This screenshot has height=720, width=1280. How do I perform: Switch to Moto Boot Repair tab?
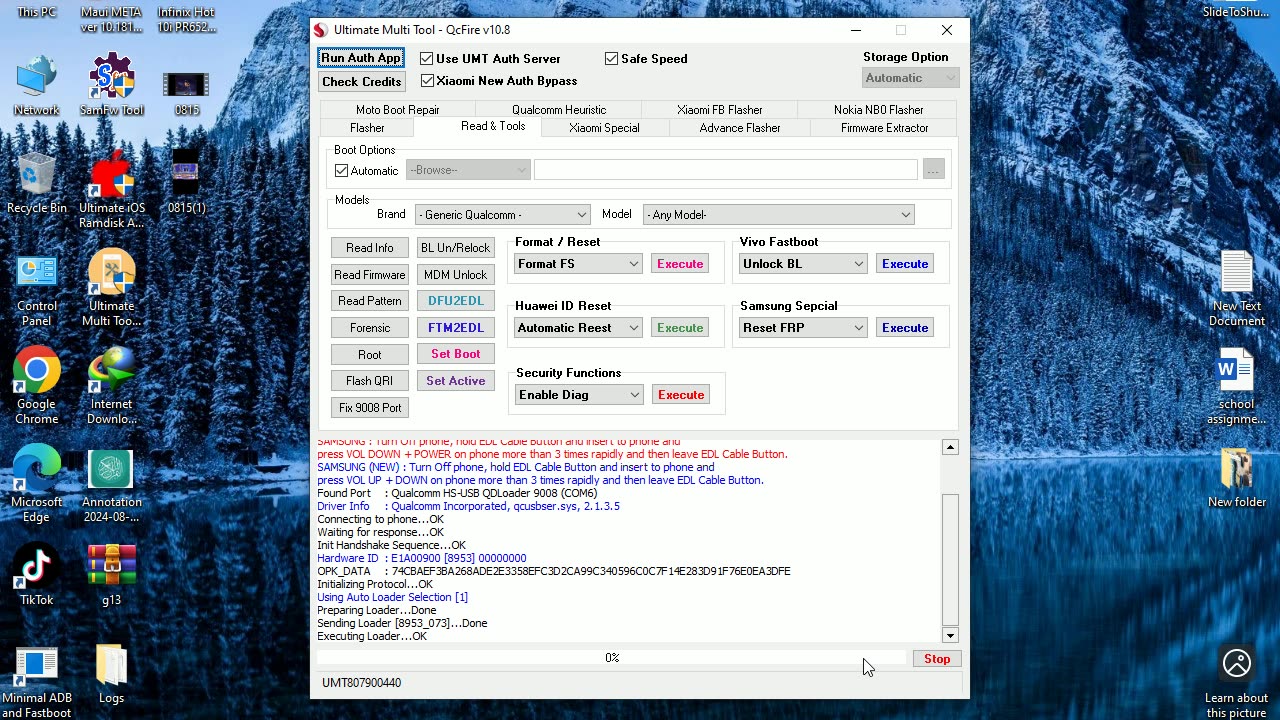[x=397, y=110]
